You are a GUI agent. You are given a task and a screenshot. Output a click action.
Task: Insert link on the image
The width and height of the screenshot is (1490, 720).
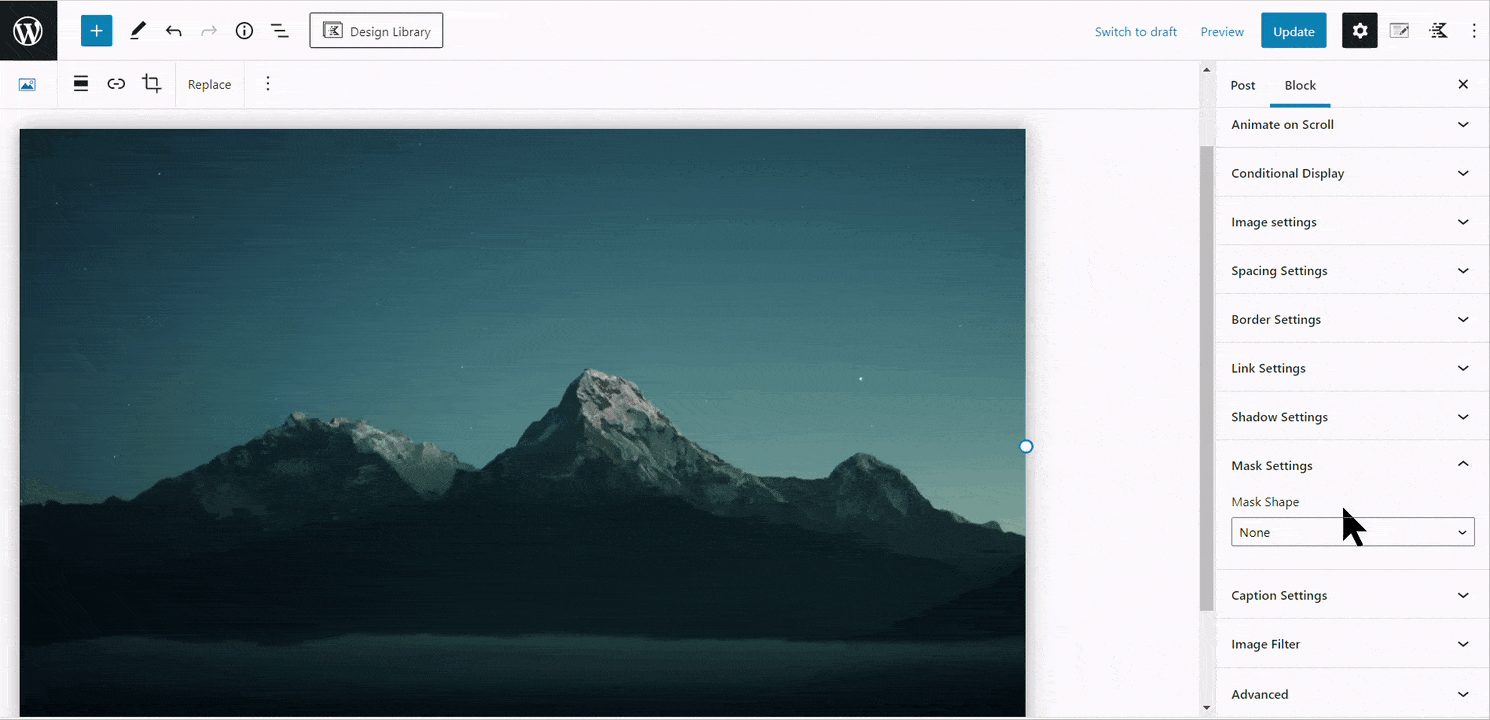point(116,84)
